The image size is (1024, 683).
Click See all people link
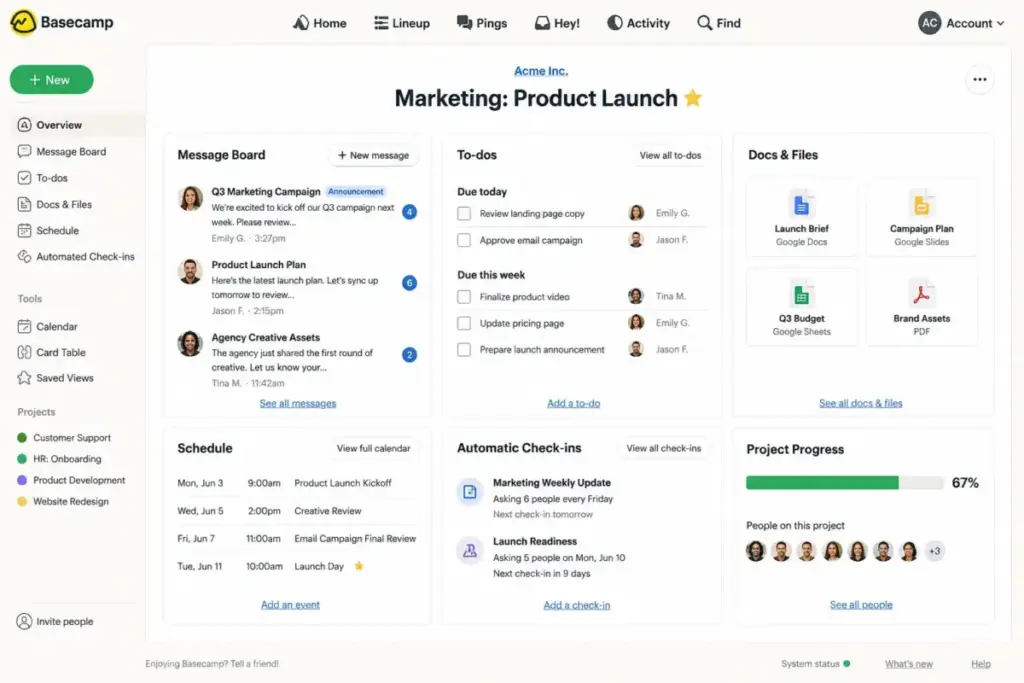click(x=861, y=605)
